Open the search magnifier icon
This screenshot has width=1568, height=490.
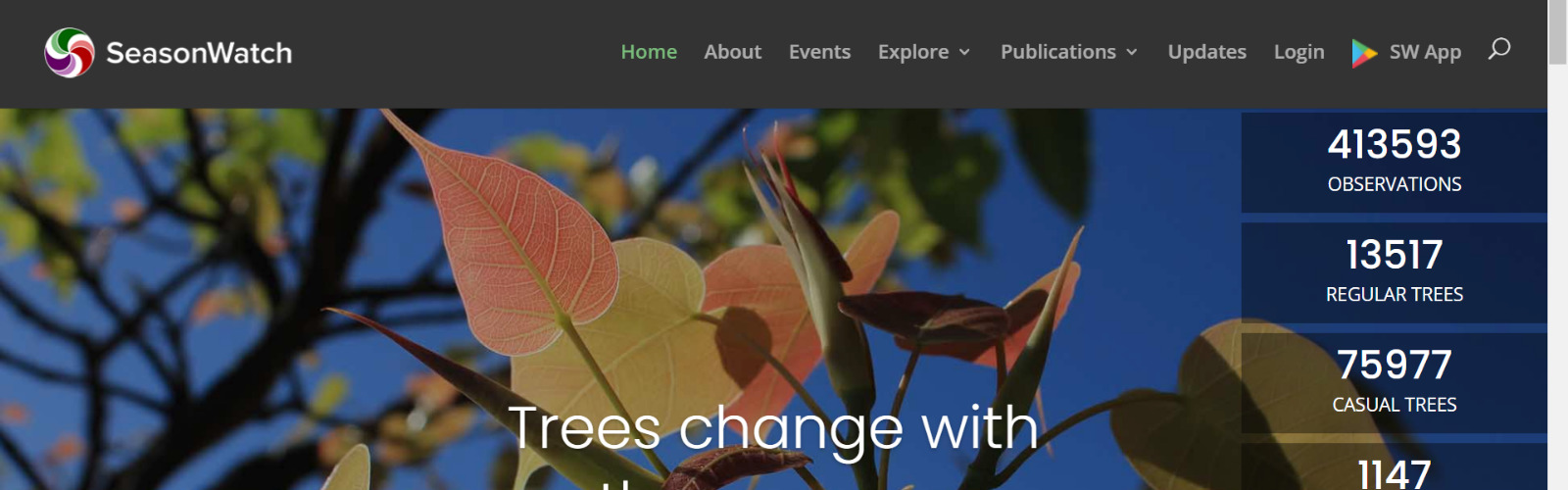point(1499,49)
